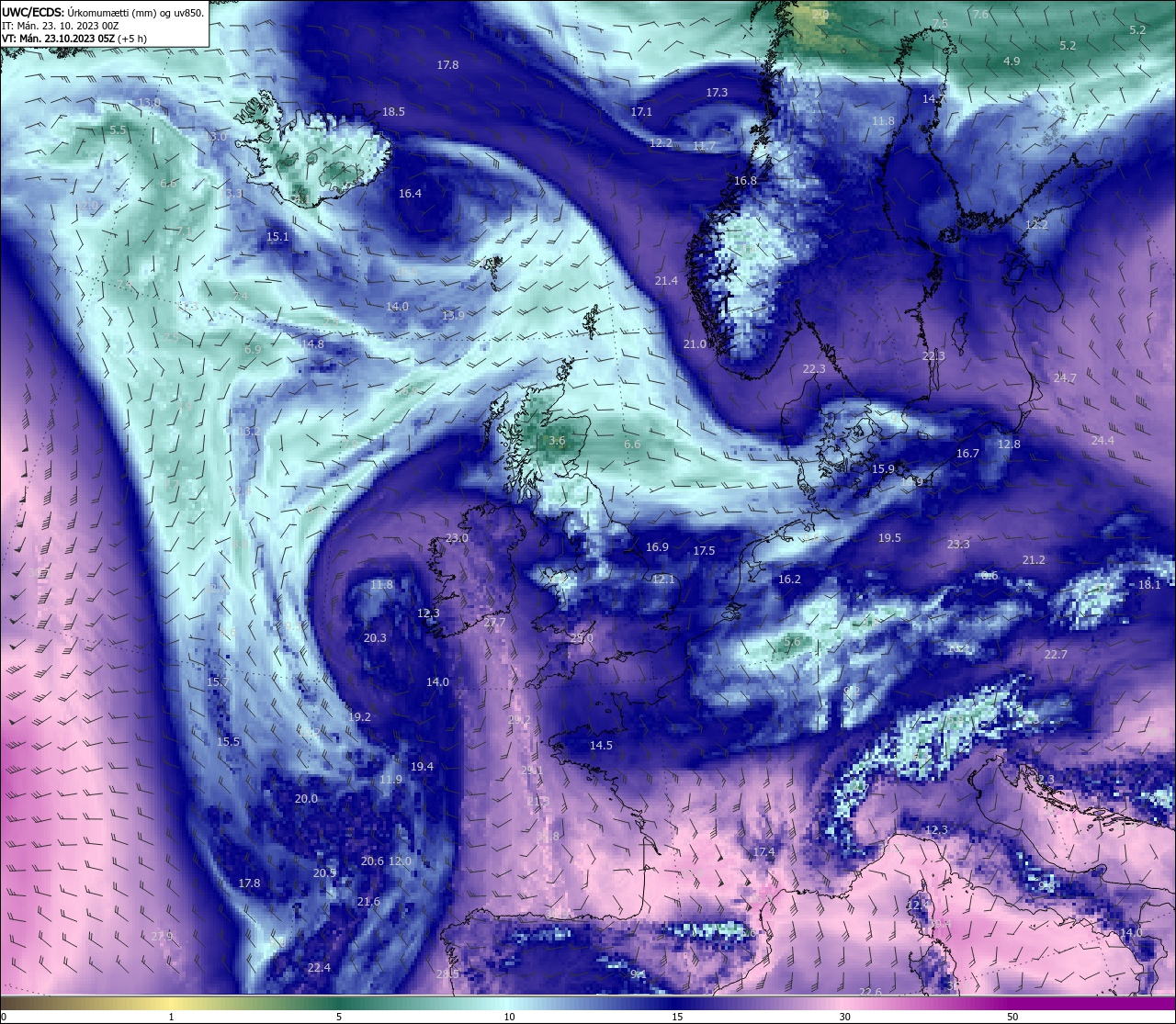This screenshot has width=1176, height=1024.
Task: Click the 28.5 value over Portugal
Action: tap(447, 973)
